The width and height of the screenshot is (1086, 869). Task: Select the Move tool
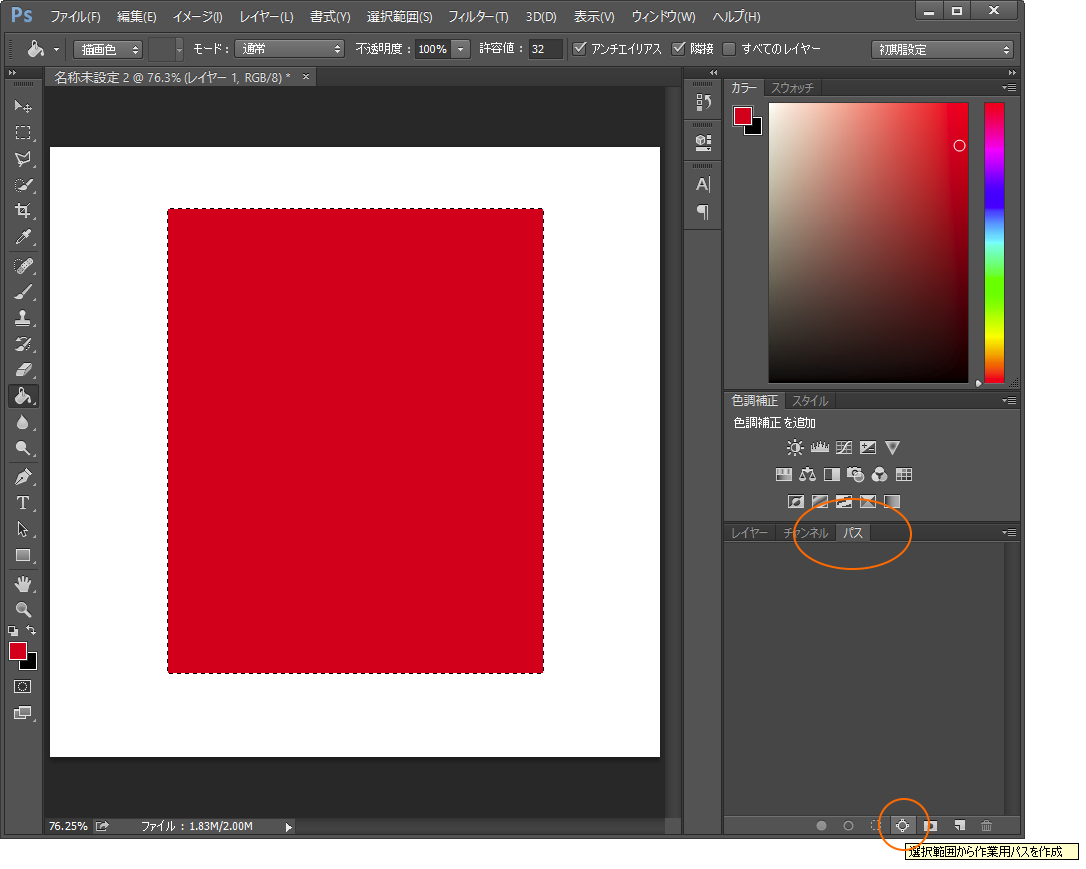[22, 106]
